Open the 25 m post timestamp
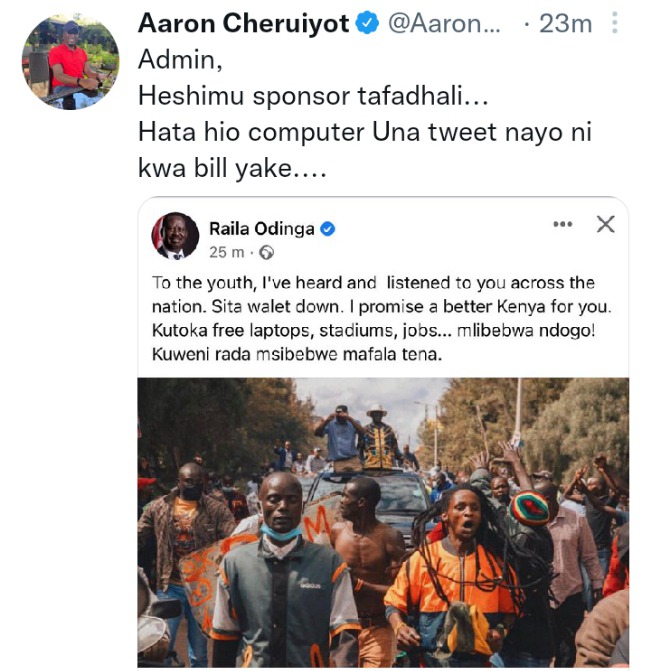 click(226, 252)
